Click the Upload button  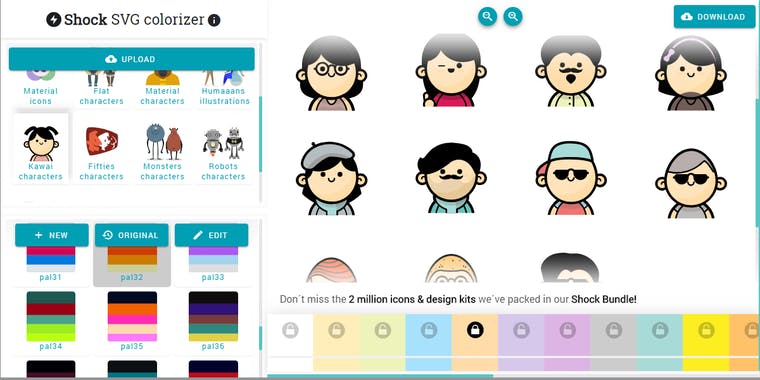131,59
